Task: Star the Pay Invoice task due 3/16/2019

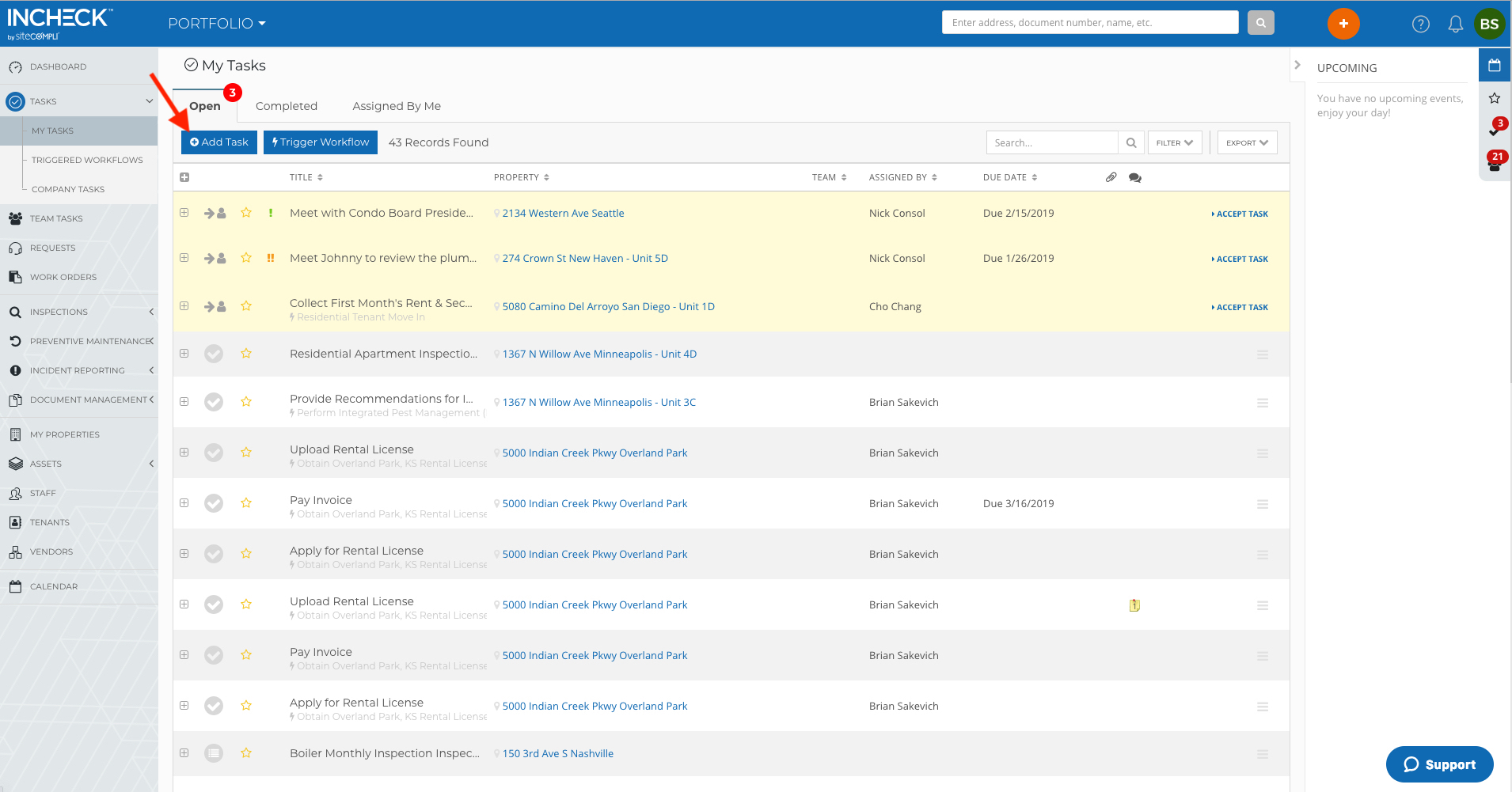Action: pyautogui.click(x=246, y=503)
